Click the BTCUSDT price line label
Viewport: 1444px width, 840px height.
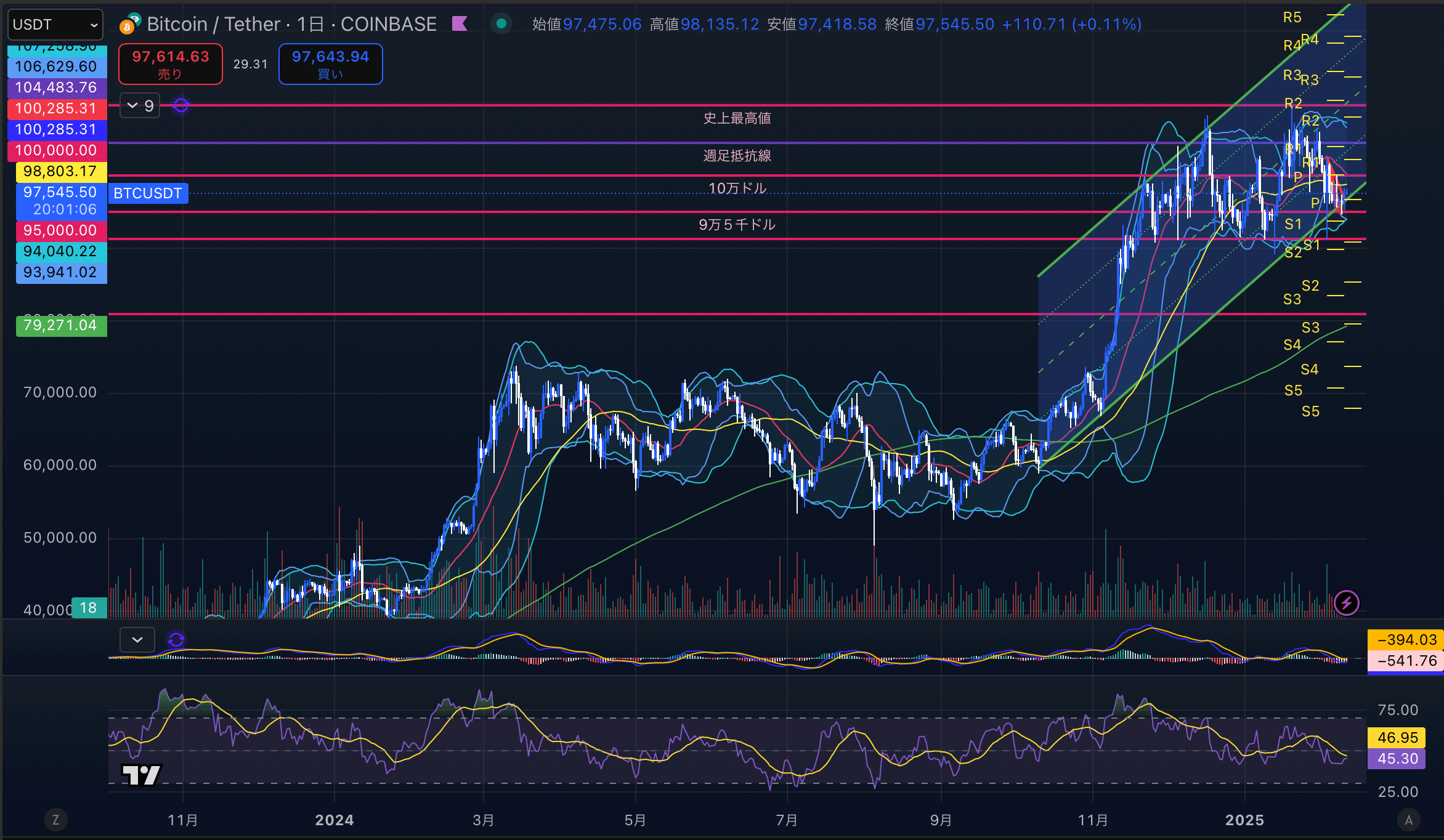pyautogui.click(x=148, y=193)
